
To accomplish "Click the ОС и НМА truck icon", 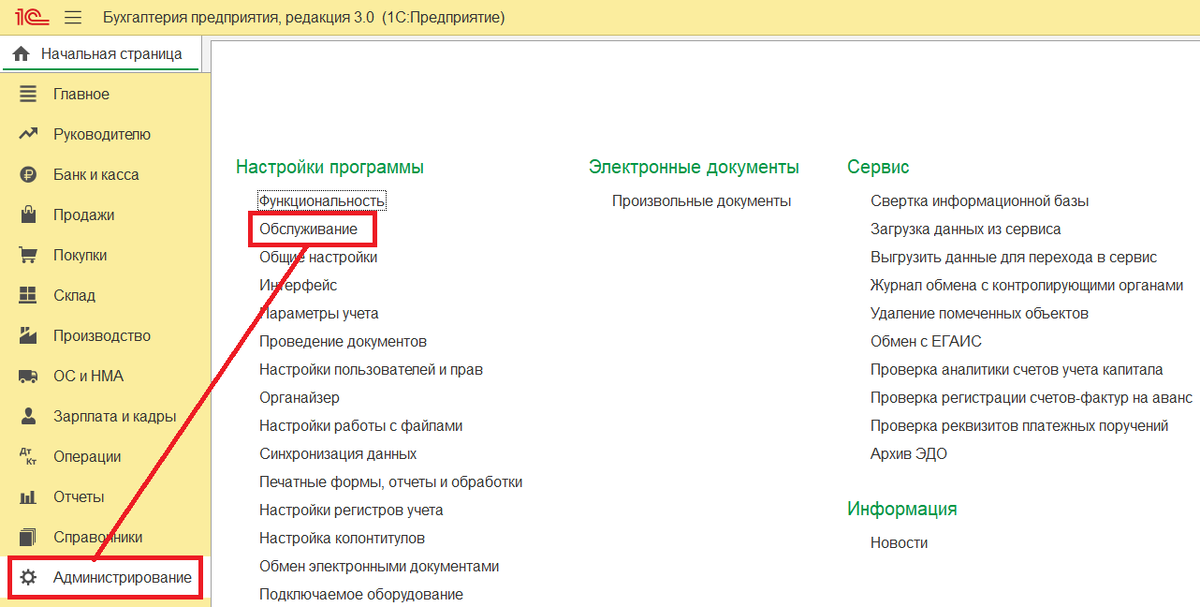I will pyautogui.click(x=28, y=376).
